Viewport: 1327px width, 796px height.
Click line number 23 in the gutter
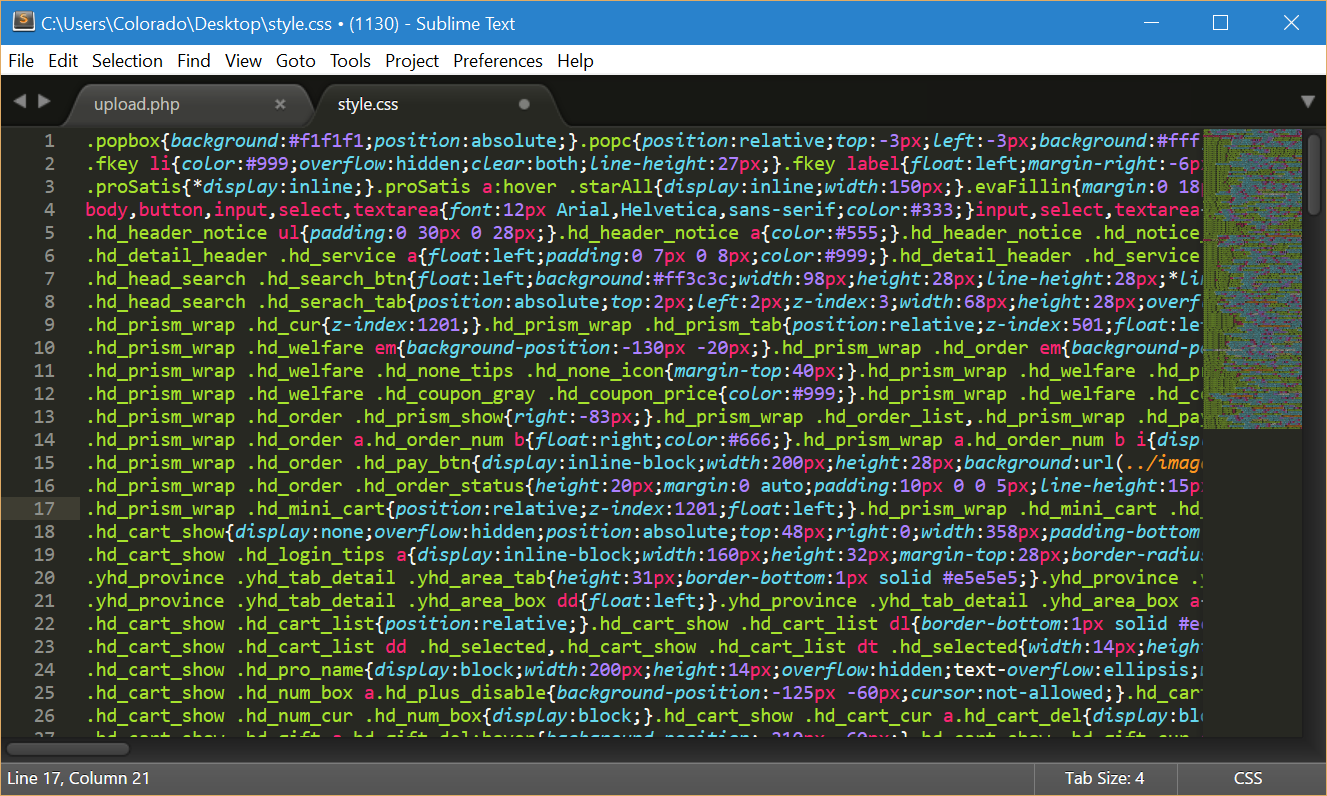click(x=44, y=647)
